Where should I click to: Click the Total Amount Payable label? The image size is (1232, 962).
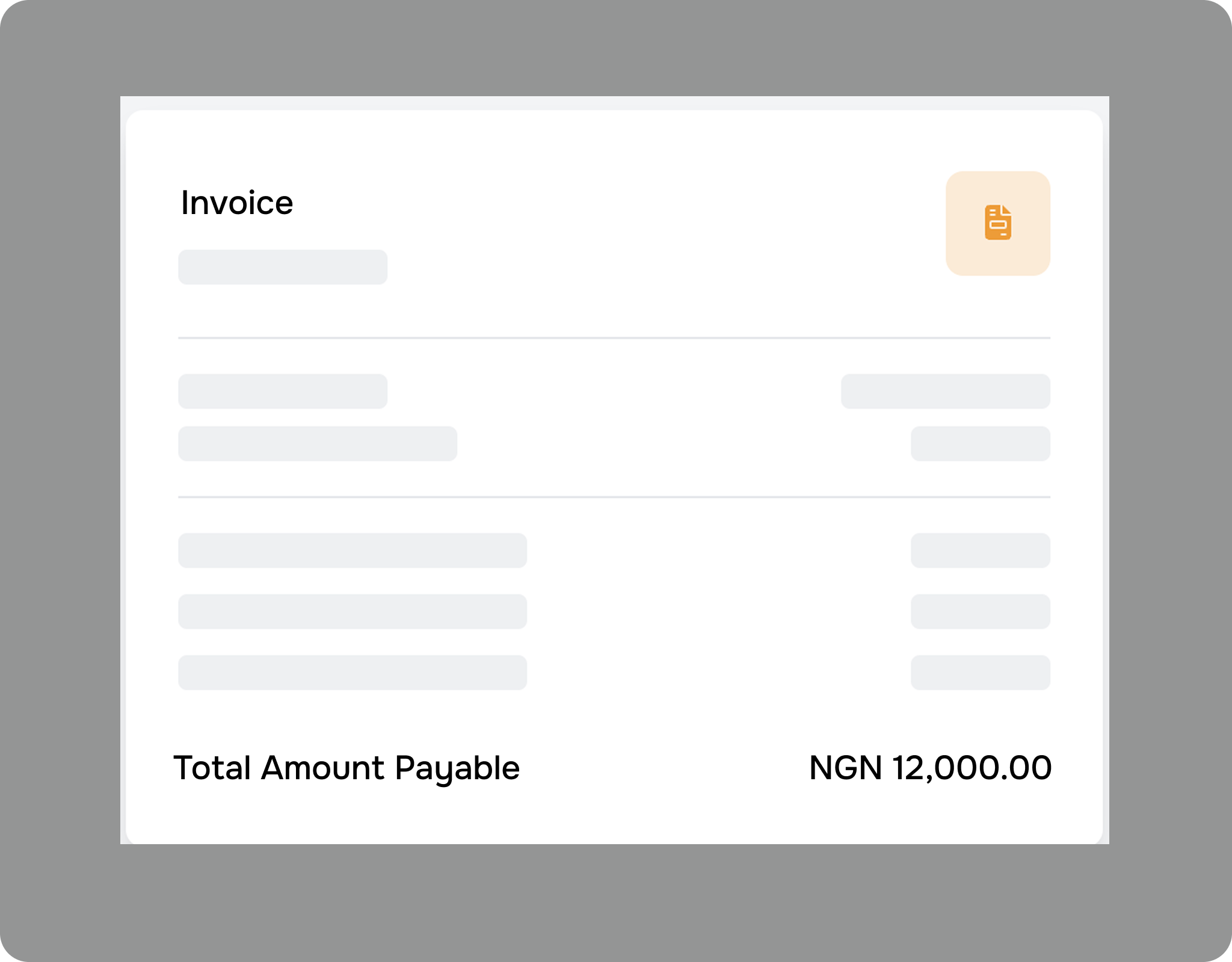[x=346, y=768]
